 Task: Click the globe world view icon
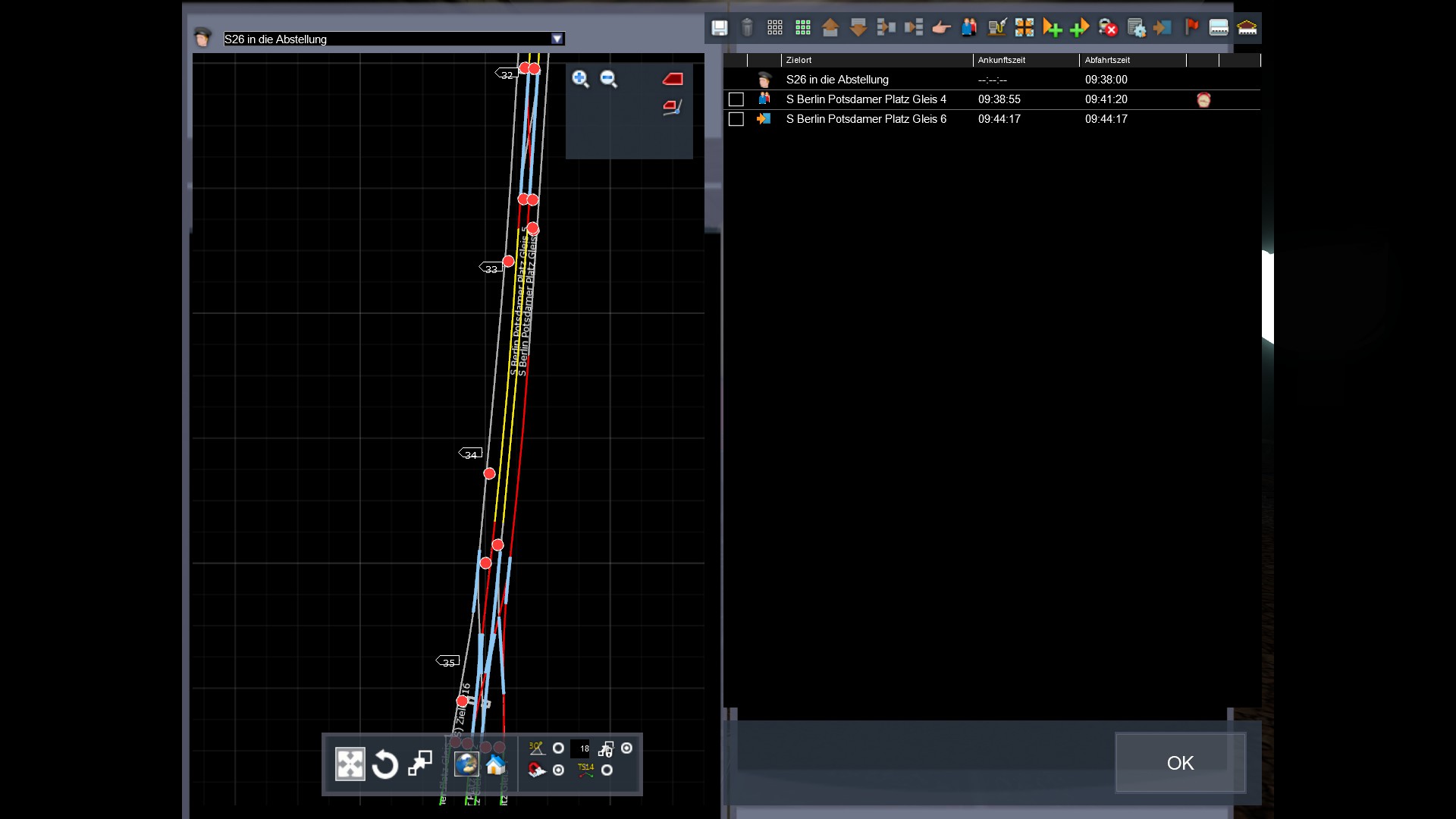[x=466, y=764]
